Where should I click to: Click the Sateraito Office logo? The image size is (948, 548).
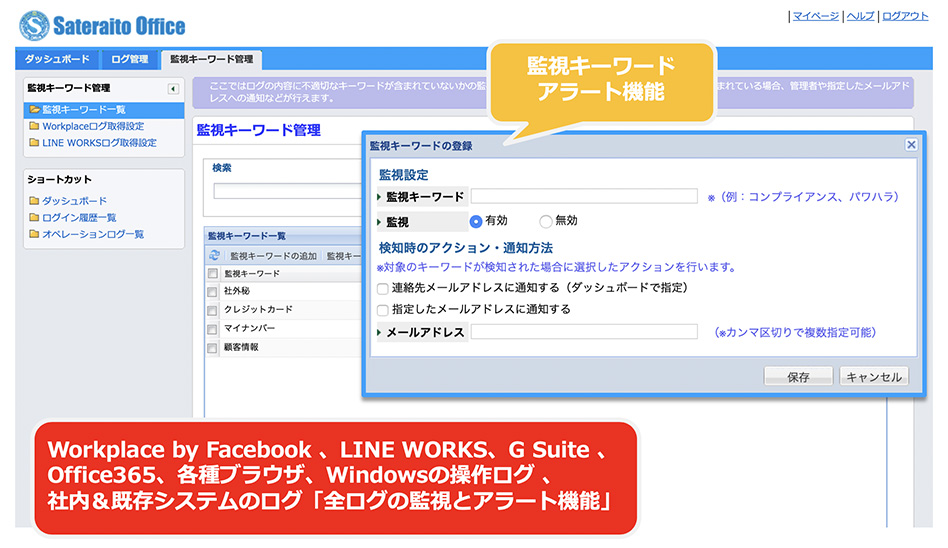click(x=102, y=26)
